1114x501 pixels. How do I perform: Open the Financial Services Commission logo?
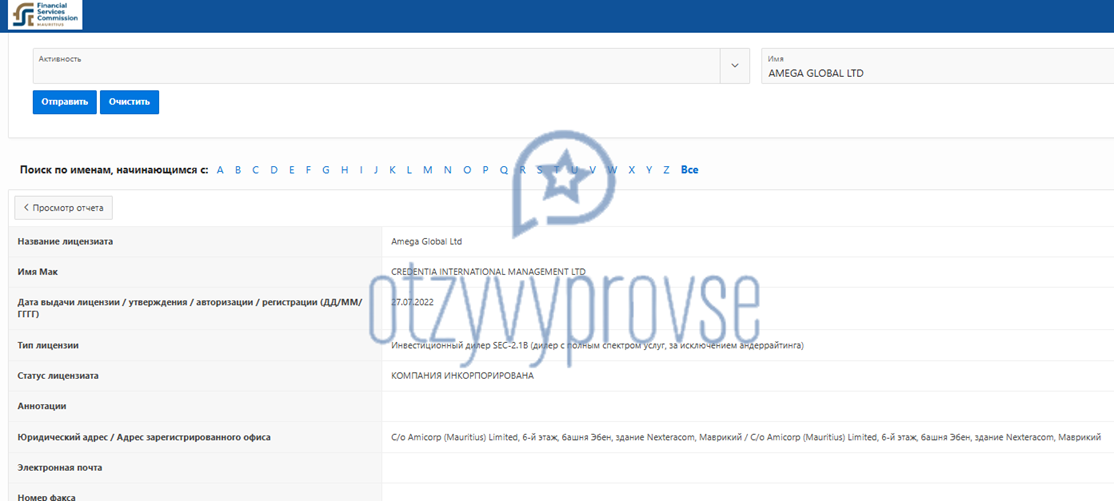click(x=45, y=14)
